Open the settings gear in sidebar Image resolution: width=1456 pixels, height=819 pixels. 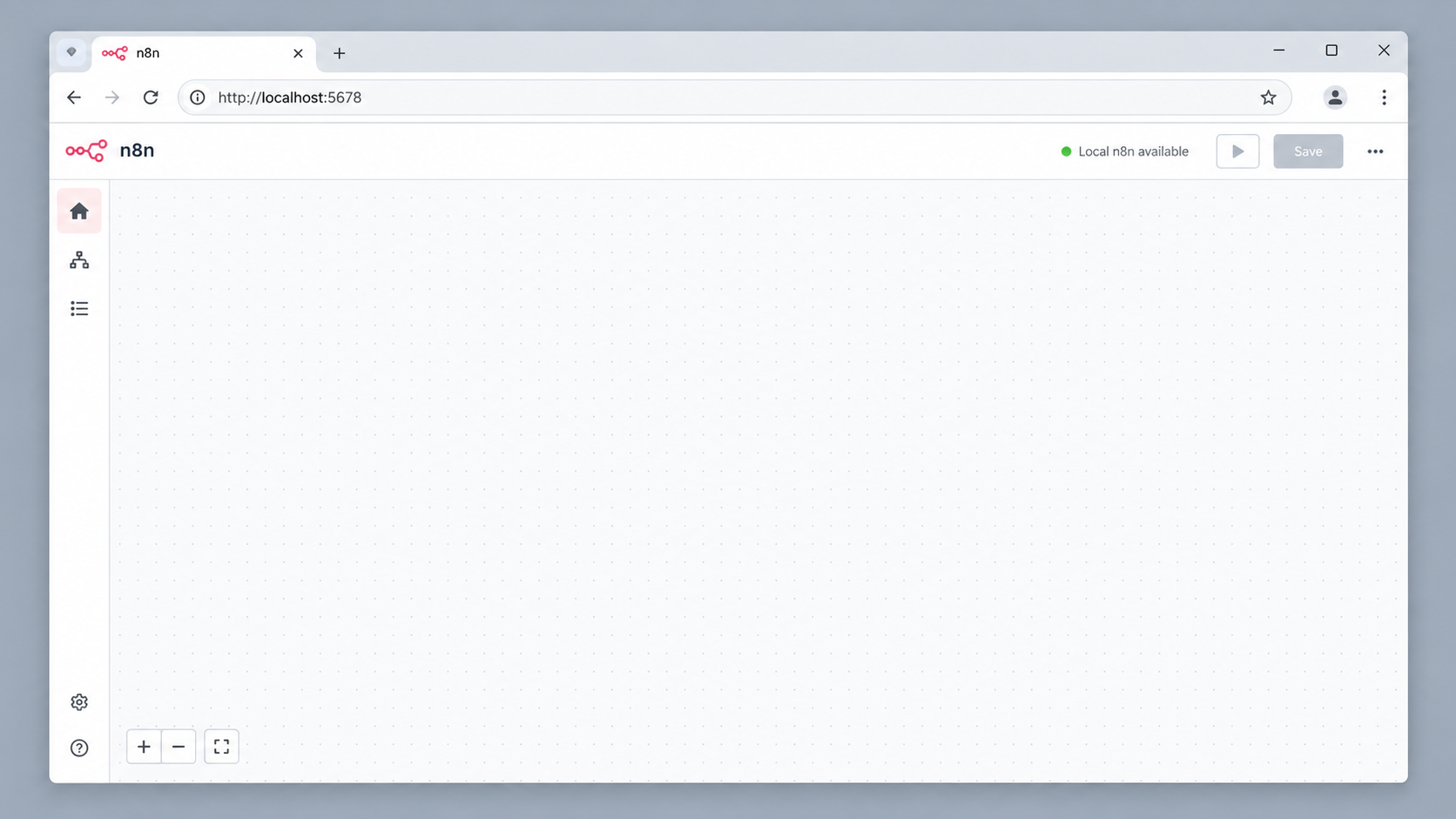(x=79, y=702)
